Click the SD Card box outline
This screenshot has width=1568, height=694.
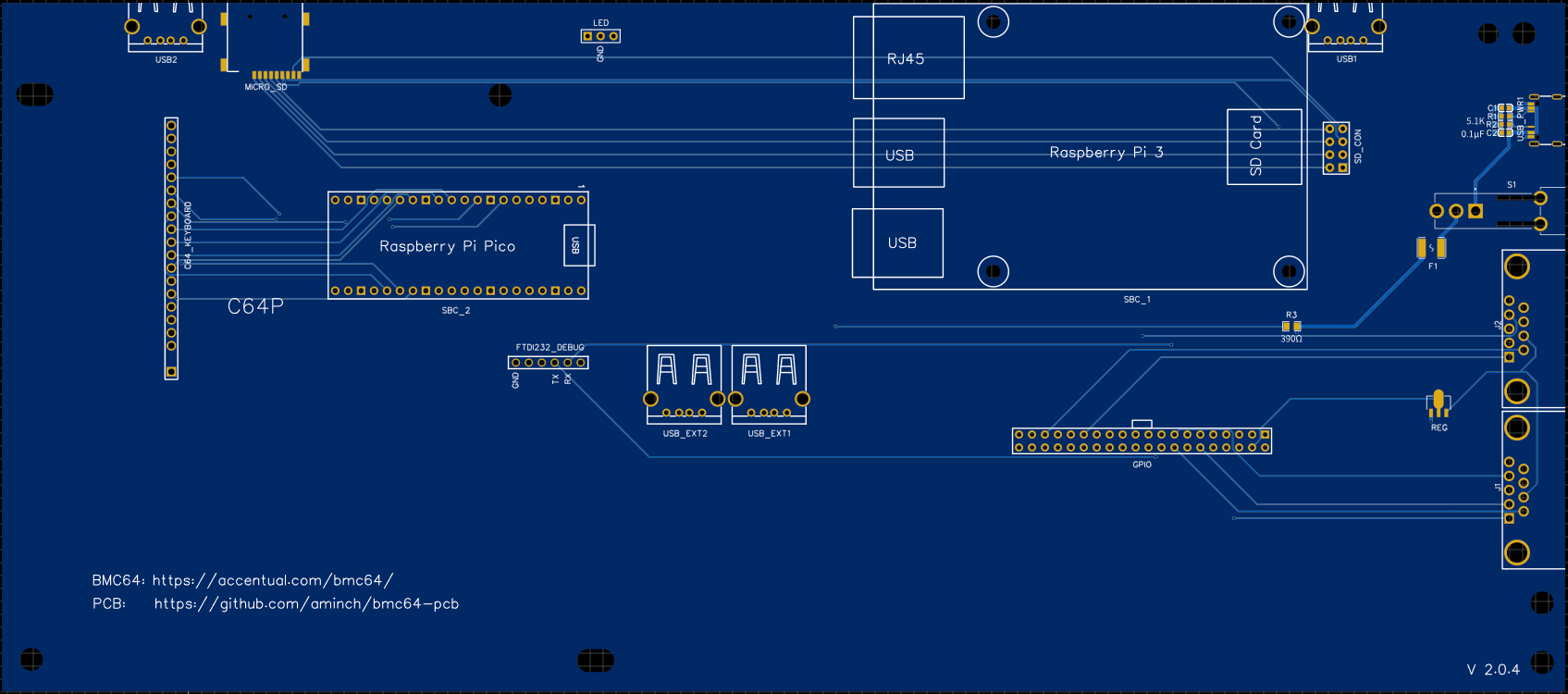[1265, 146]
